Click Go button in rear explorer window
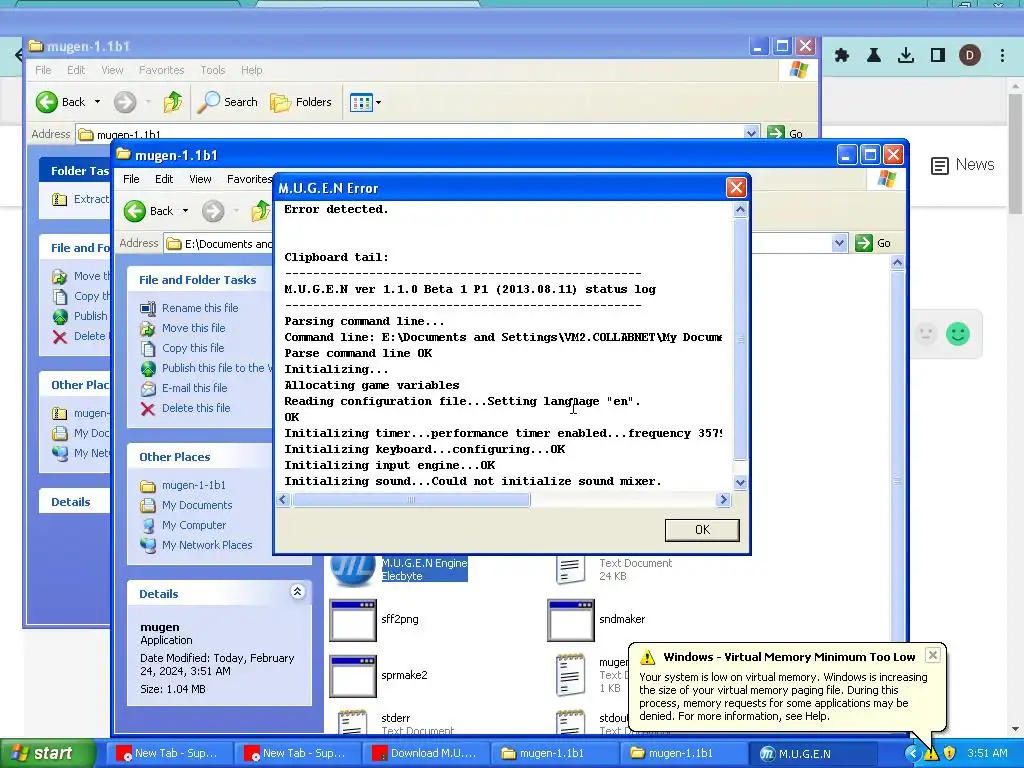The image size is (1024, 768). [x=786, y=133]
